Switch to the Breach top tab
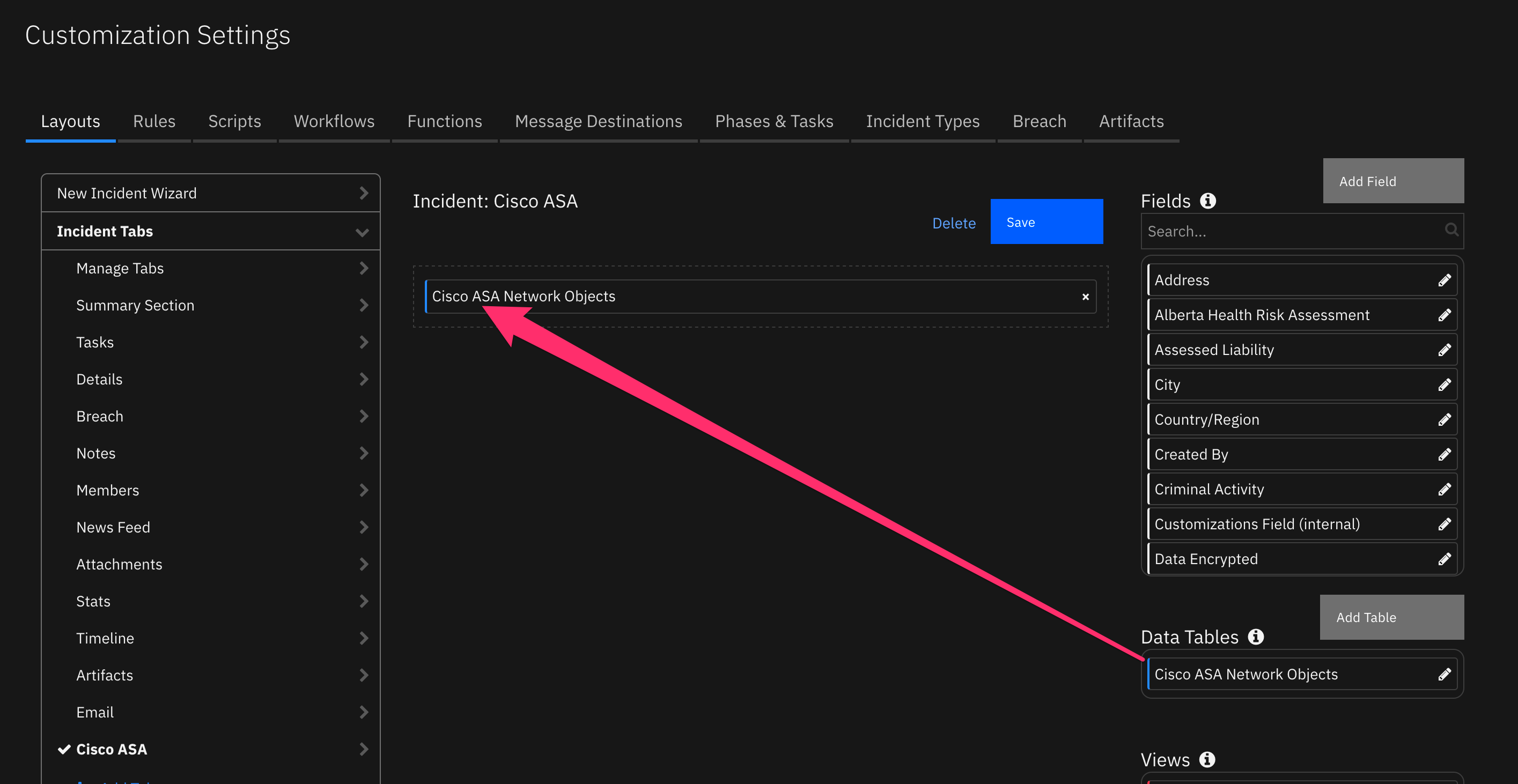Image resolution: width=1518 pixels, height=784 pixels. point(1039,121)
